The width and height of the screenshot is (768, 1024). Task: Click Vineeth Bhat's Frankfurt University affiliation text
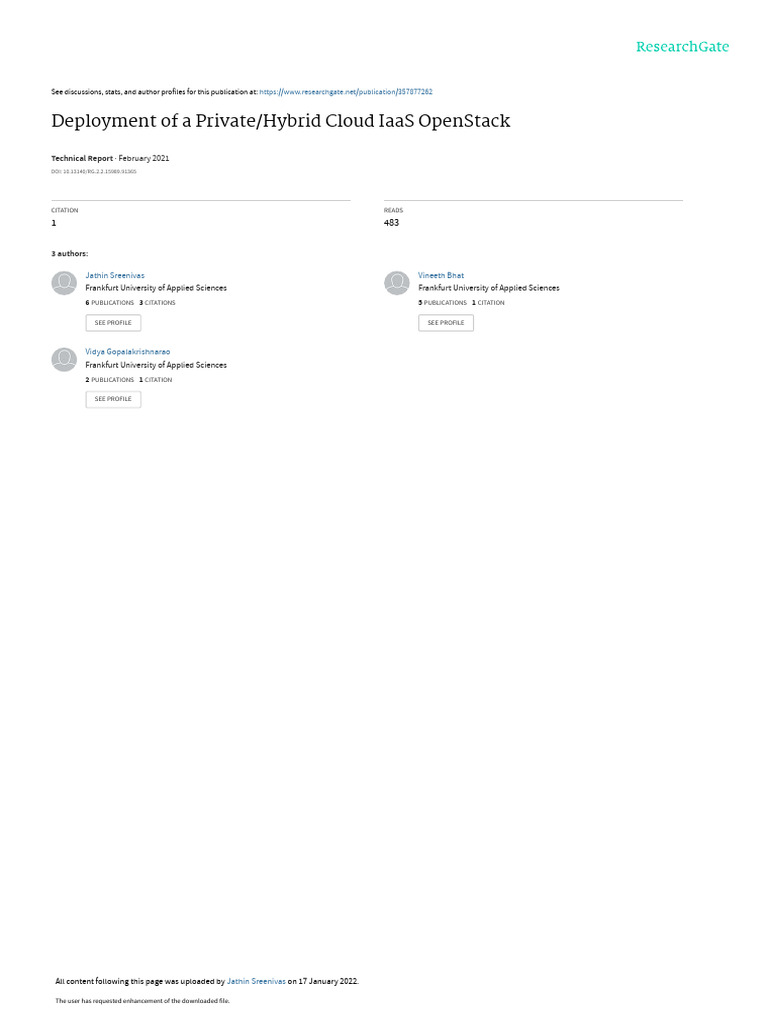click(x=488, y=288)
